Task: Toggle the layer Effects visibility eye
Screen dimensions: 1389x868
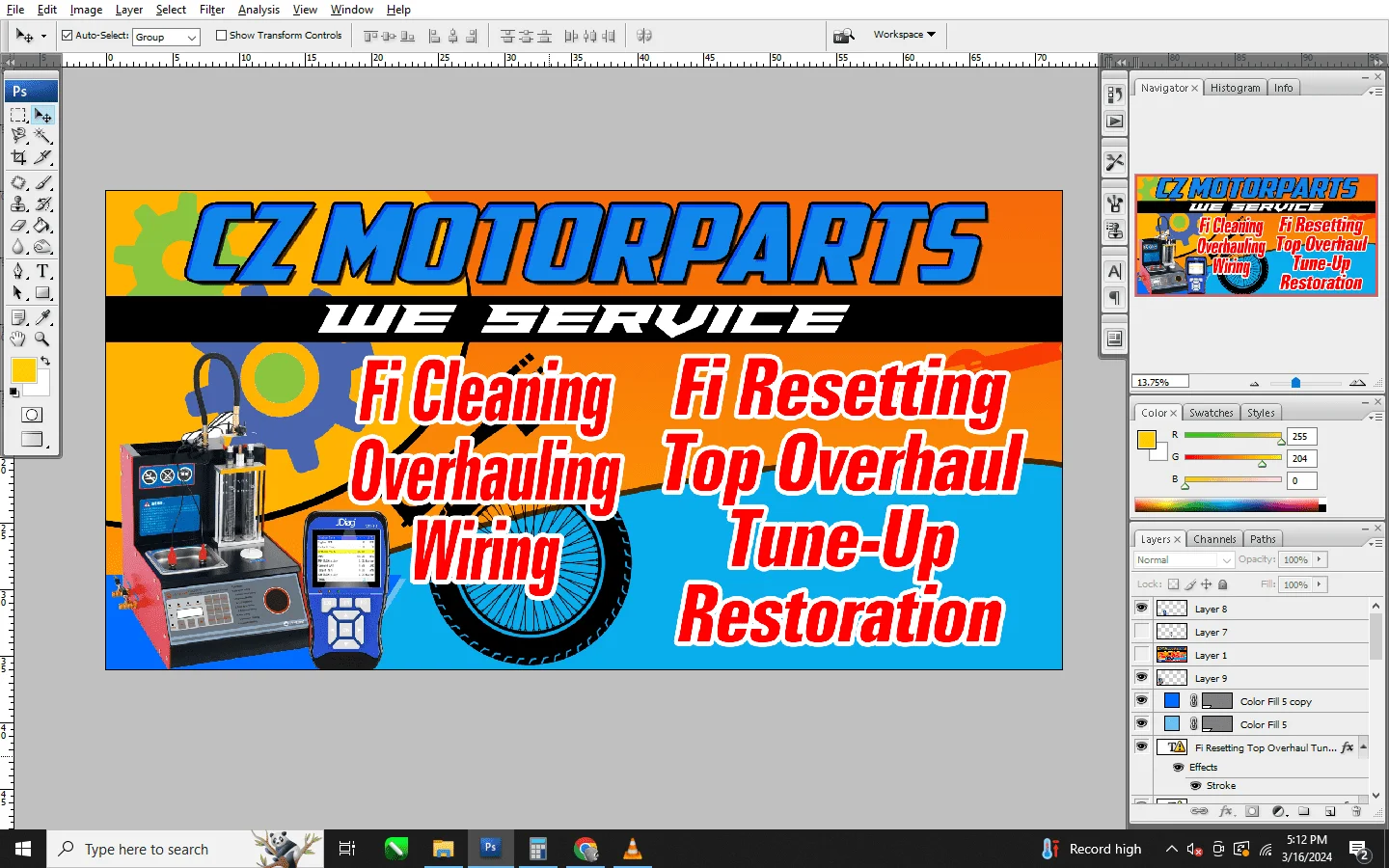Action: pos(1179,768)
